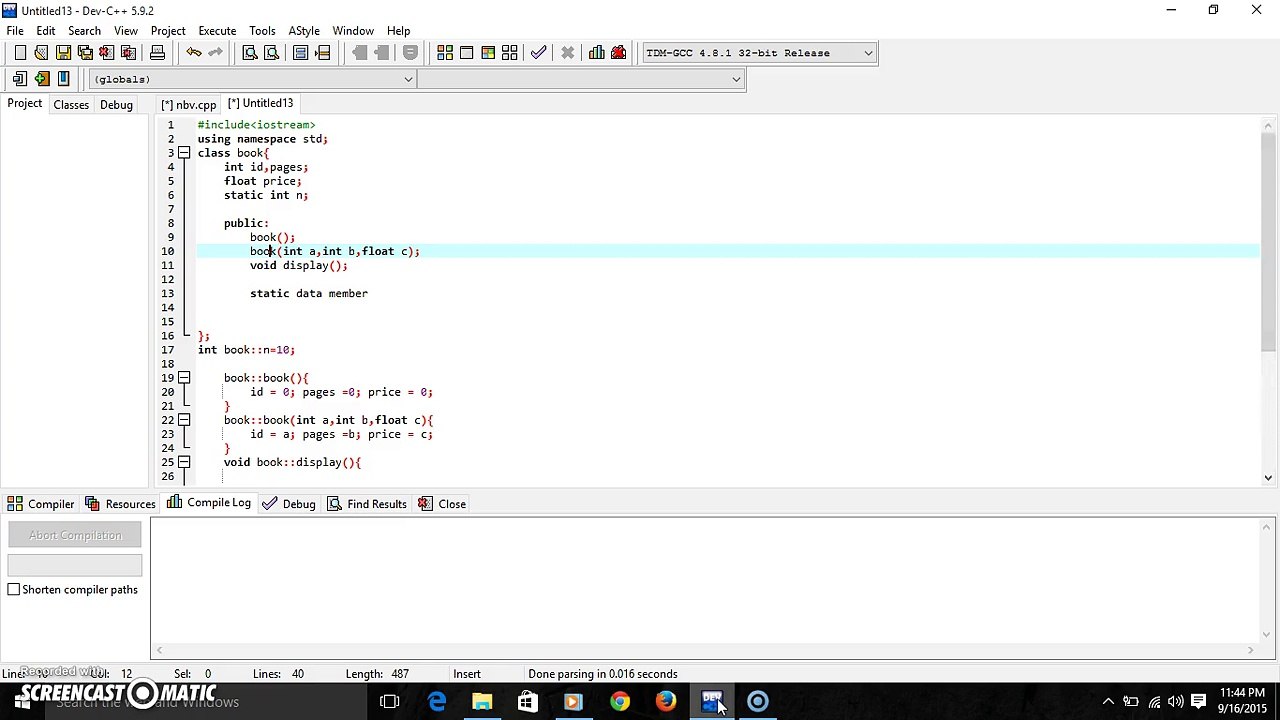Open the Search menu
Image resolution: width=1280 pixels, height=720 pixels.
pos(84,31)
